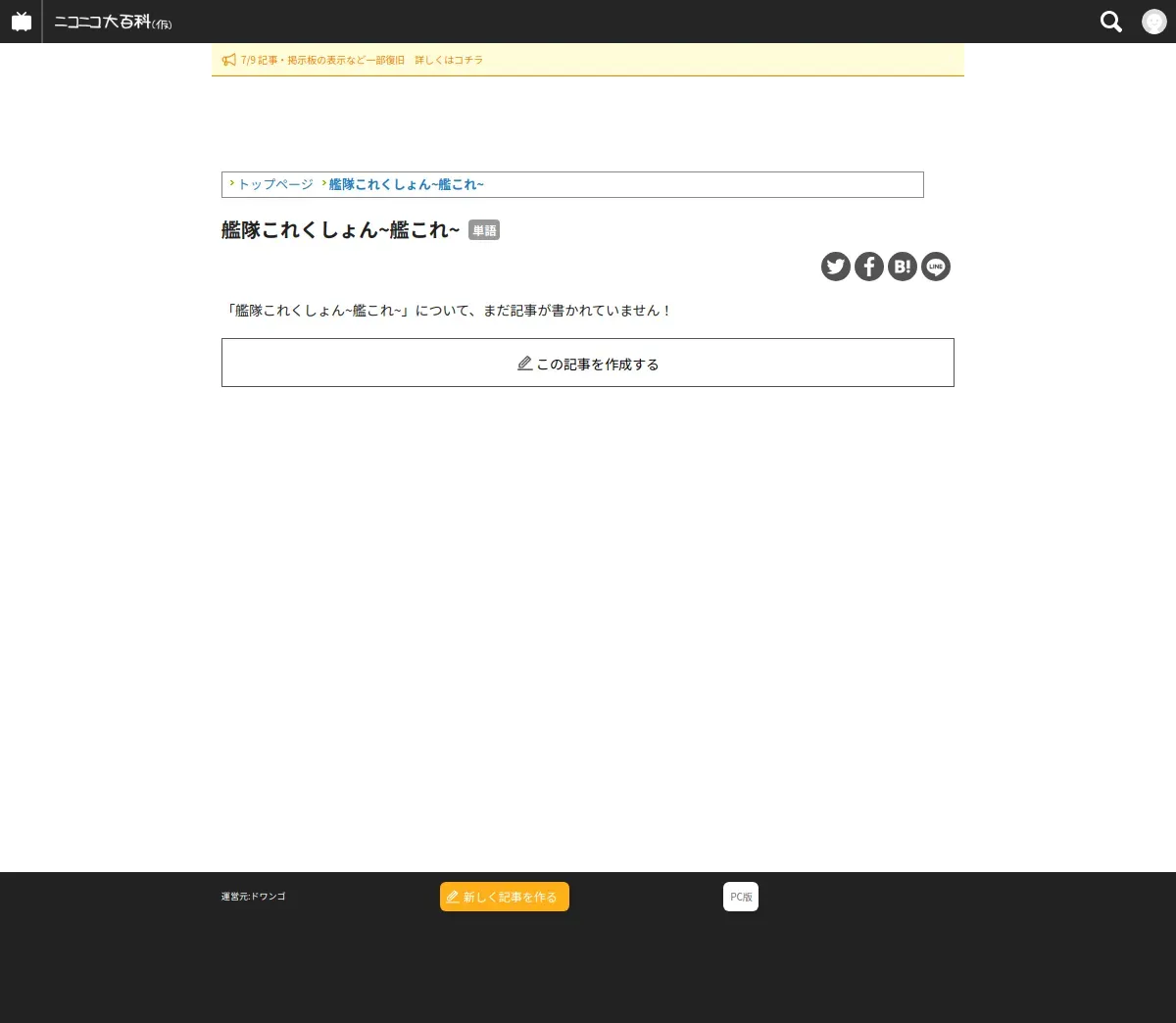Share on LINE icon
This screenshot has height=1023, width=1176.
point(936,267)
